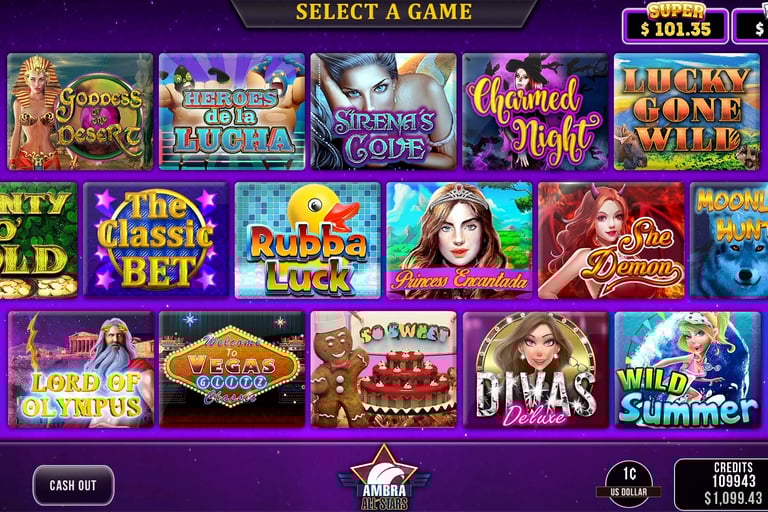Pick The Classic Bet tile
Viewport: 768px width, 512px height.
[x=156, y=241]
